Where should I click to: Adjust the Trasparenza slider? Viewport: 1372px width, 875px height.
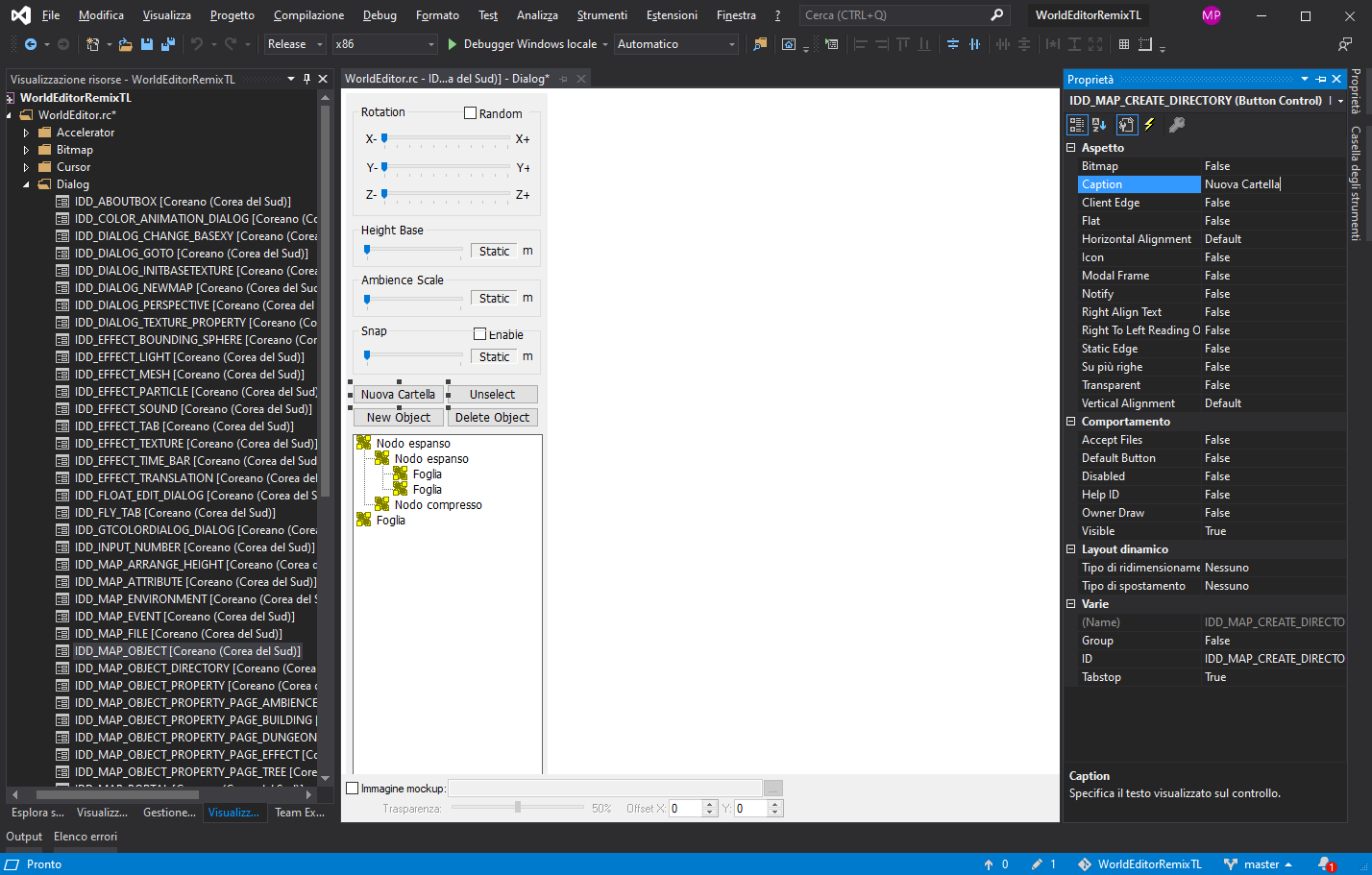pos(518,808)
